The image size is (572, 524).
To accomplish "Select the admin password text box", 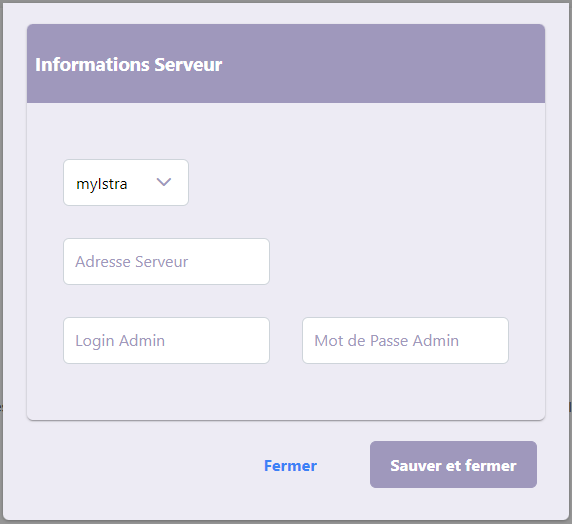I will pos(405,340).
